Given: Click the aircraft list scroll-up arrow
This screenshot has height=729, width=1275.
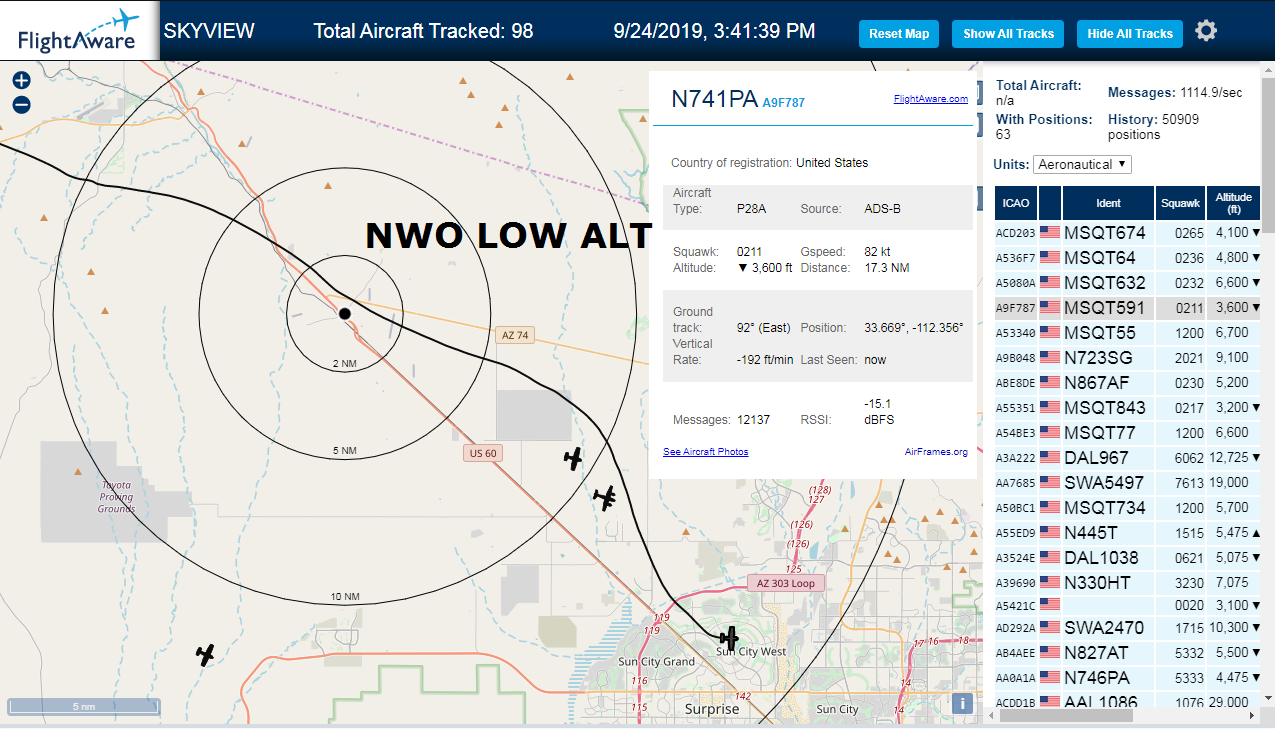Looking at the screenshot, I should pos(1268,71).
